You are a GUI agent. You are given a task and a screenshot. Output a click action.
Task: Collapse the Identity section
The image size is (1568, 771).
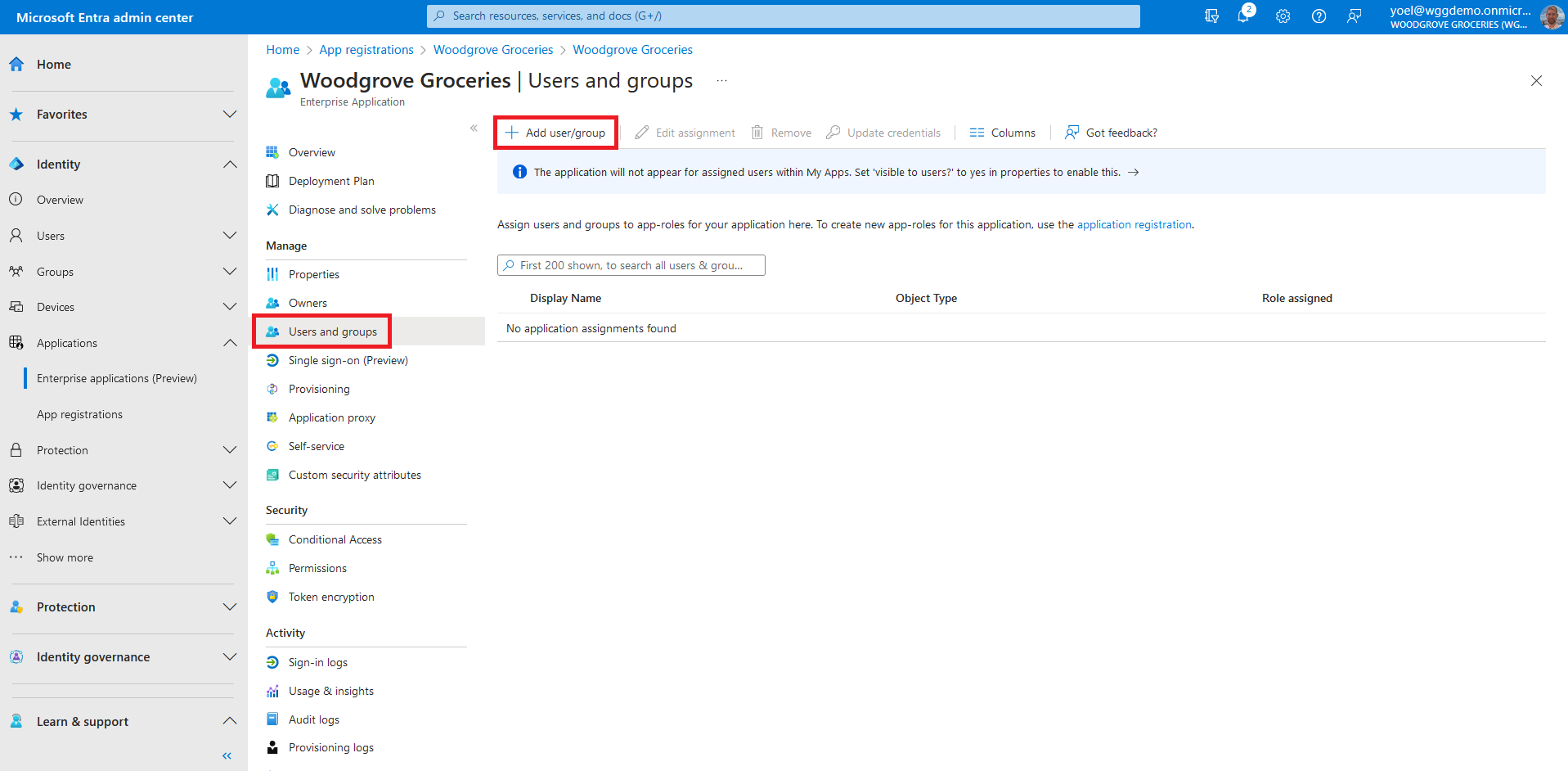point(230,165)
